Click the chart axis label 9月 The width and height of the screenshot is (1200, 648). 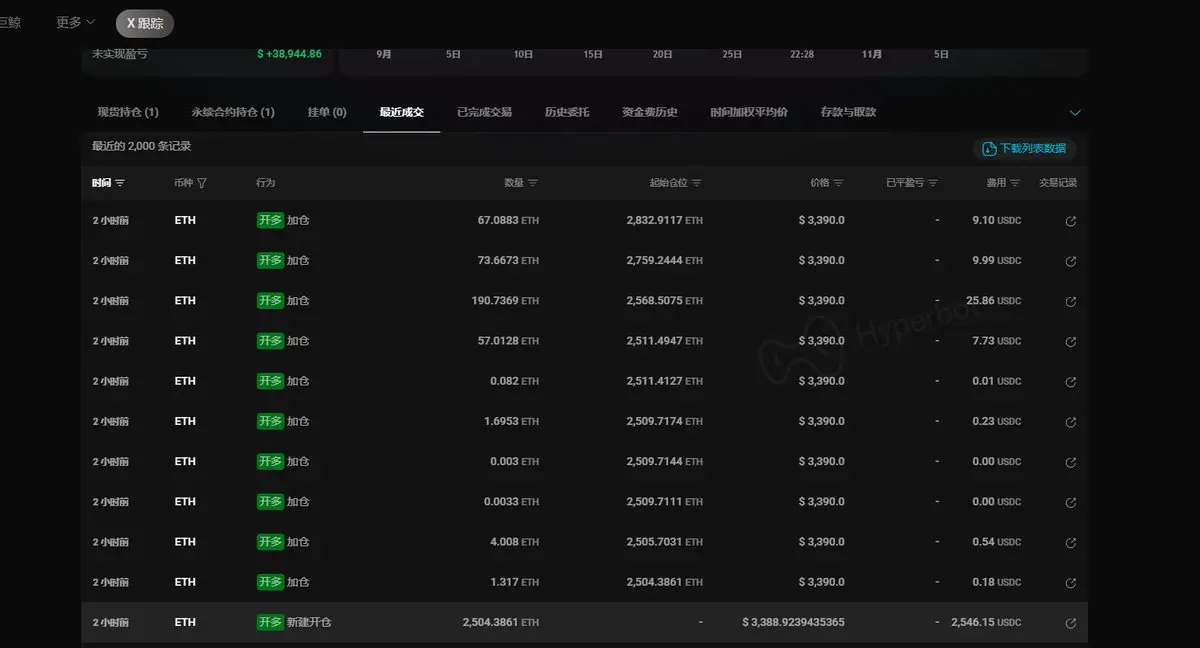(x=384, y=54)
